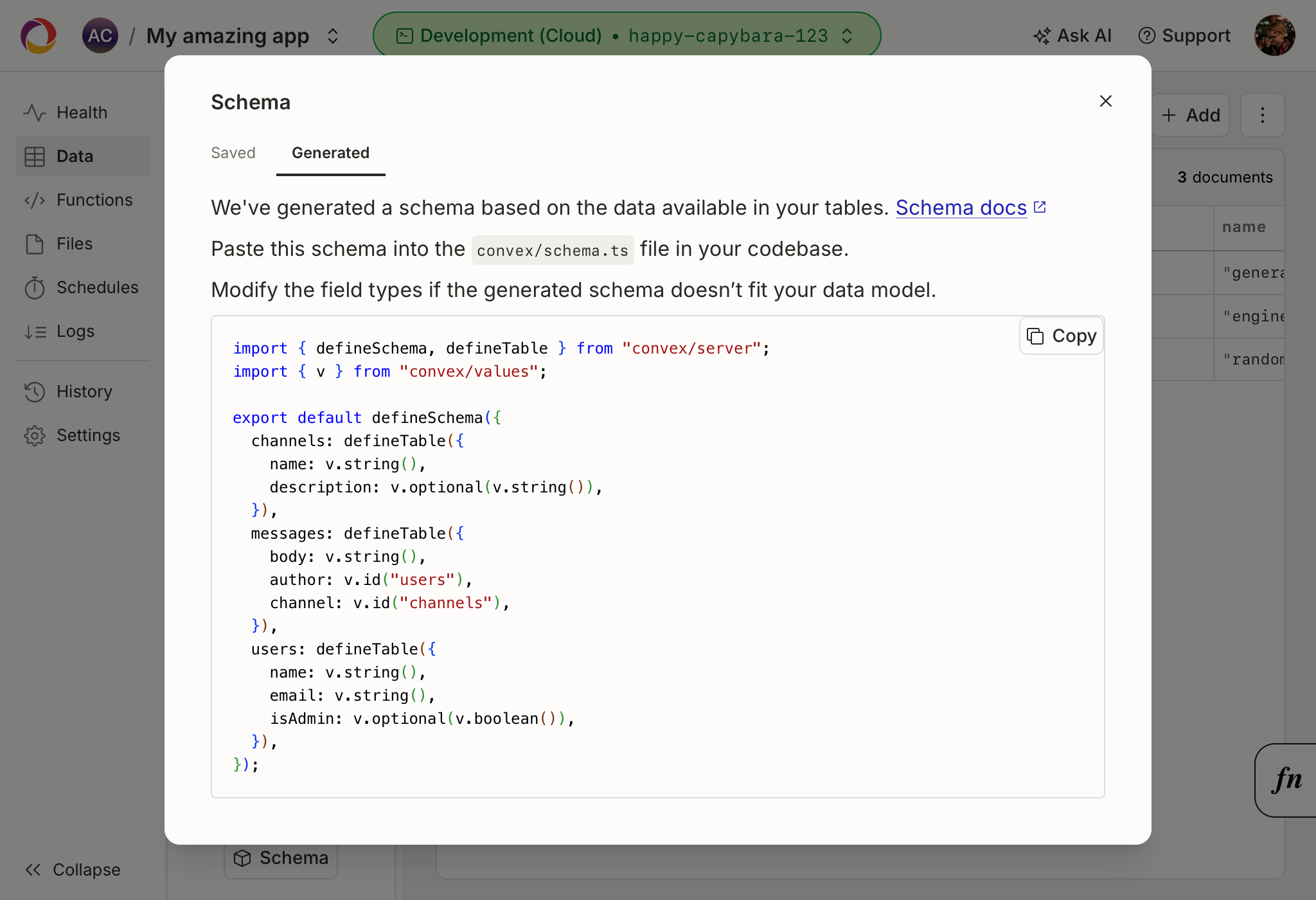Open the Schema docs link
This screenshot has height=900, width=1316.
(961, 208)
